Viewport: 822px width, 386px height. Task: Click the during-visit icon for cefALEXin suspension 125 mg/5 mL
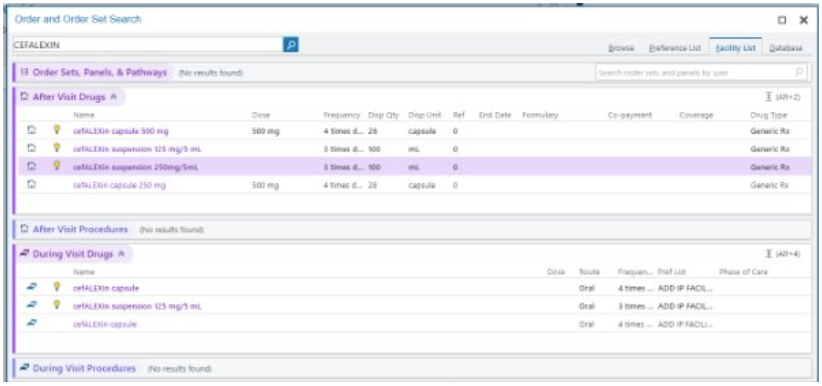[x=32, y=305]
